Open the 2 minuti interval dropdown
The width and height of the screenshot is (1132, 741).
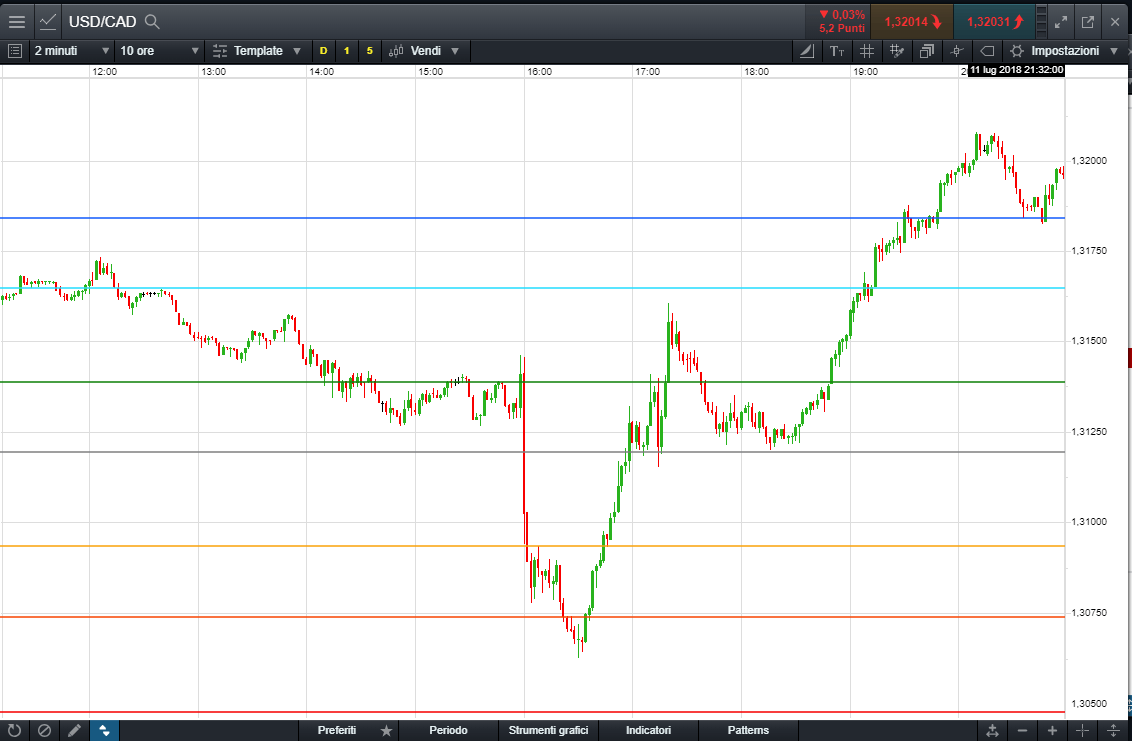(71, 51)
